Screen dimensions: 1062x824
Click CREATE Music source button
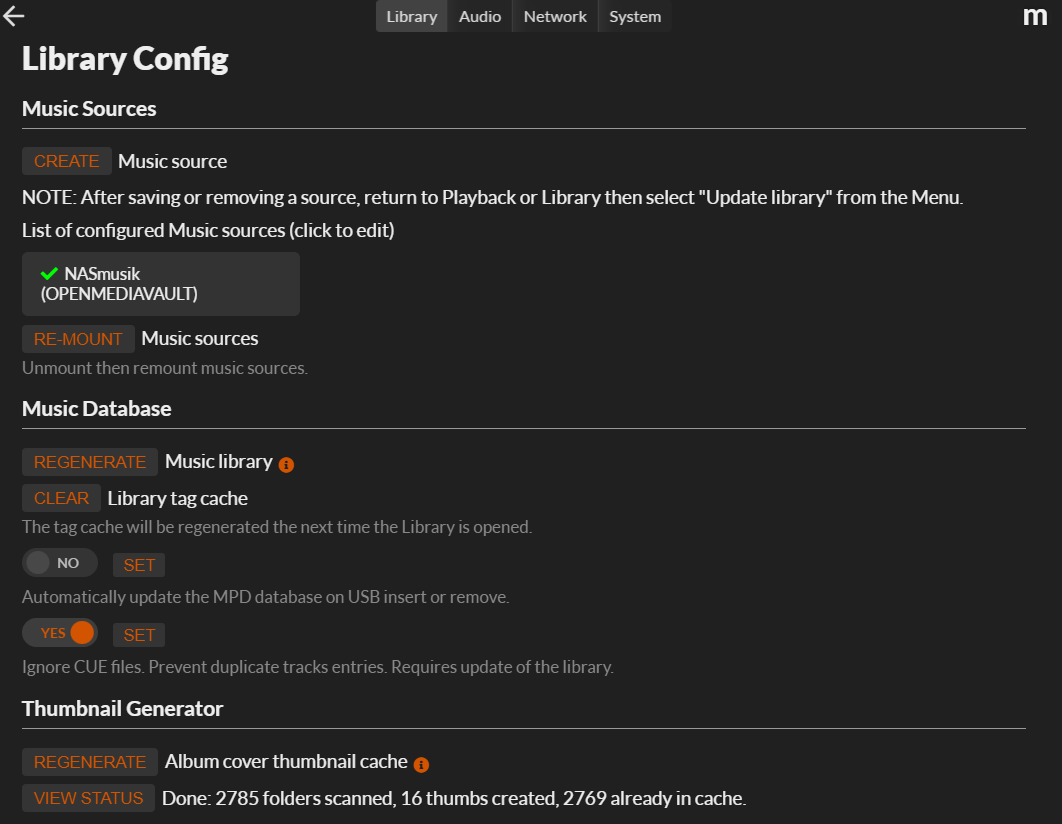[67, 161]
